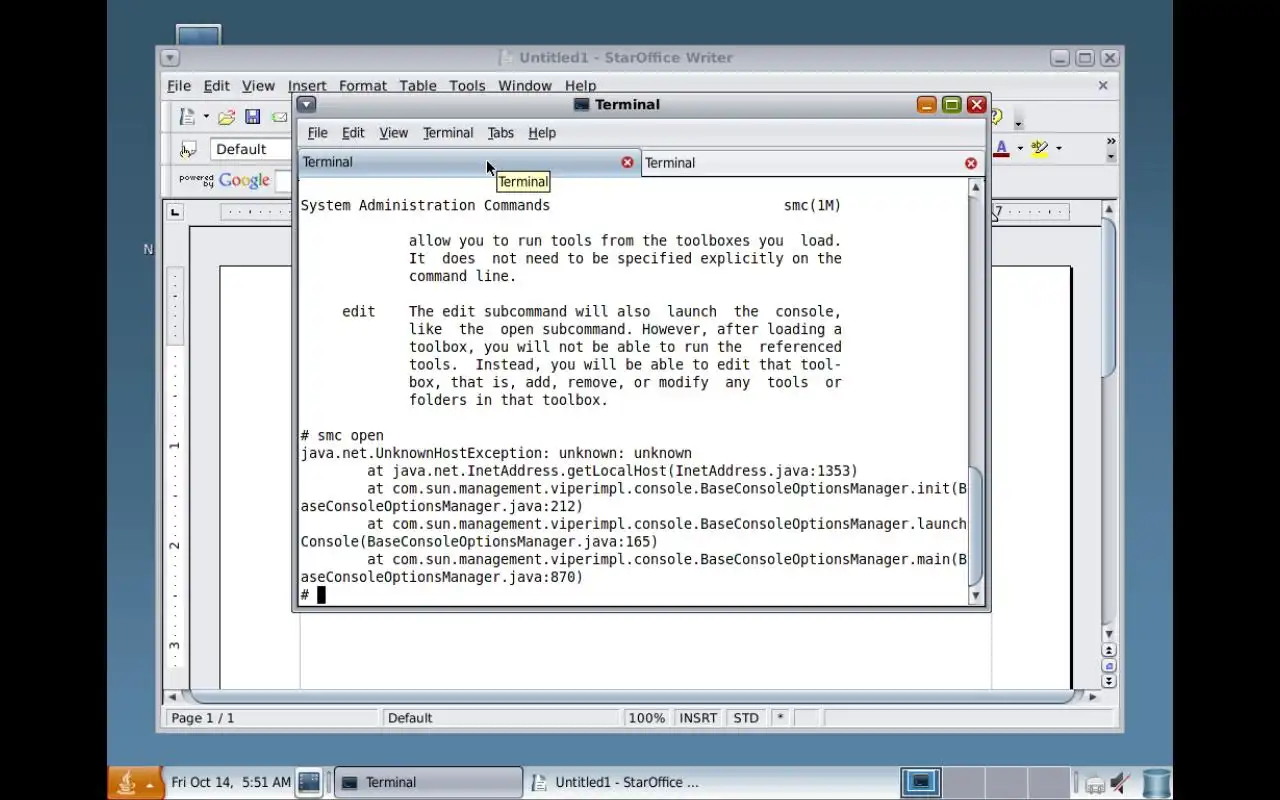Screen dimensions: 1280x800
Task: Open the Font Color dropdown arrow
Action: pyautogui.click(x=1020, y=149)
